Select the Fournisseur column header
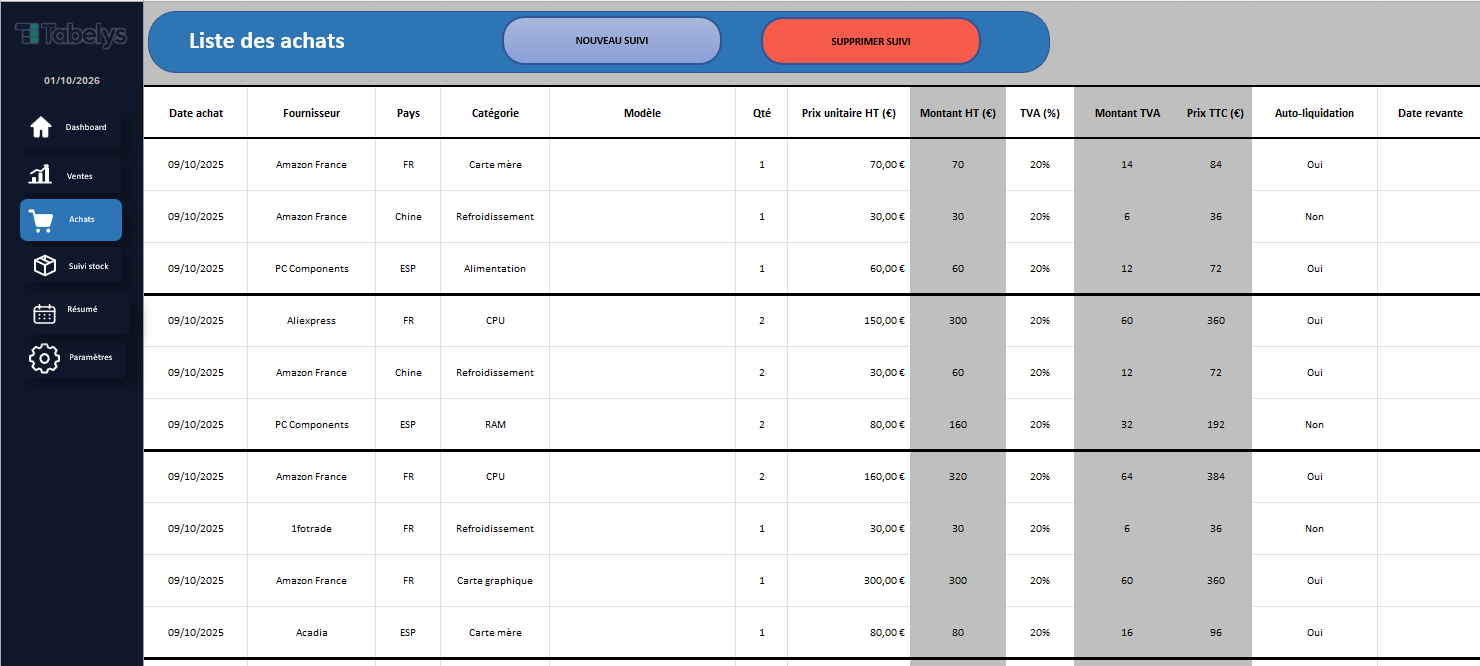Screen dimensions: 1480x666 [x=311, y=113]
